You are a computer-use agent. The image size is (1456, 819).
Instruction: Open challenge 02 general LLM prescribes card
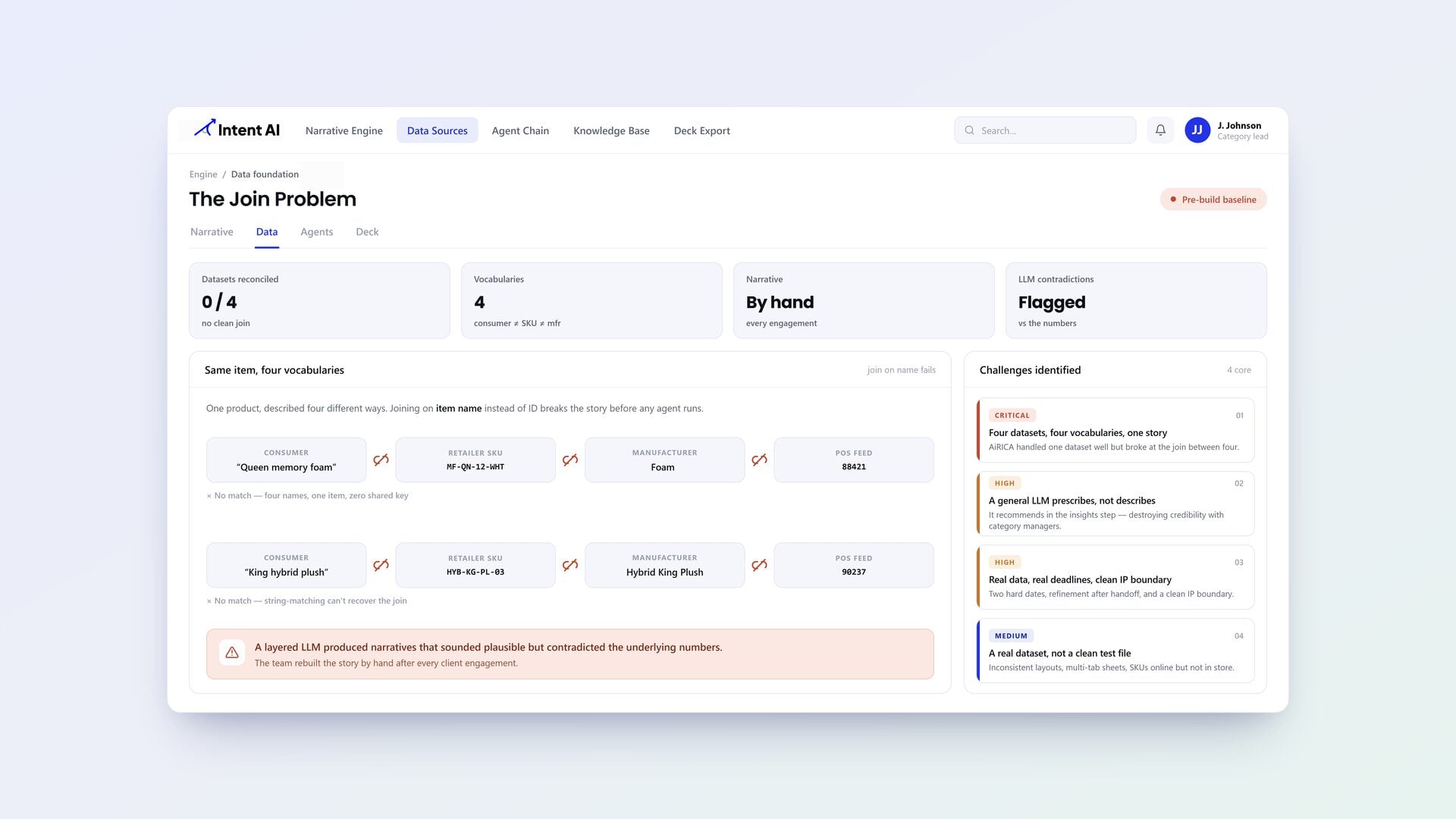[1116, 504]
